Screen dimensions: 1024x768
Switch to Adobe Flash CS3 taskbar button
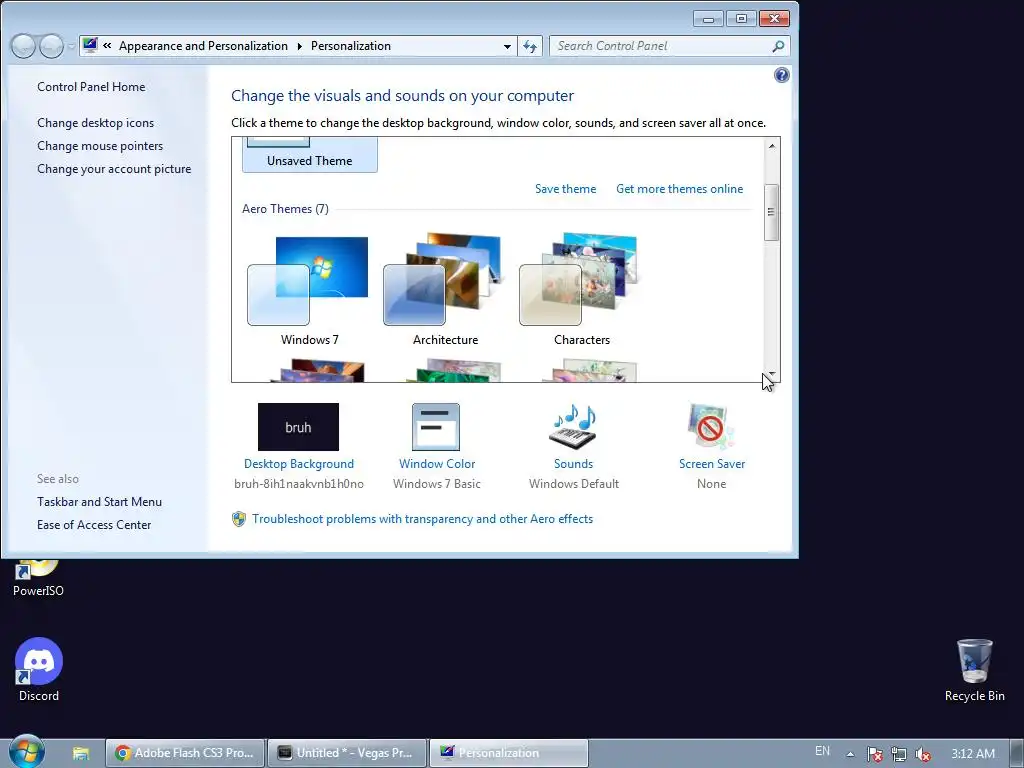tap(185, 753)
